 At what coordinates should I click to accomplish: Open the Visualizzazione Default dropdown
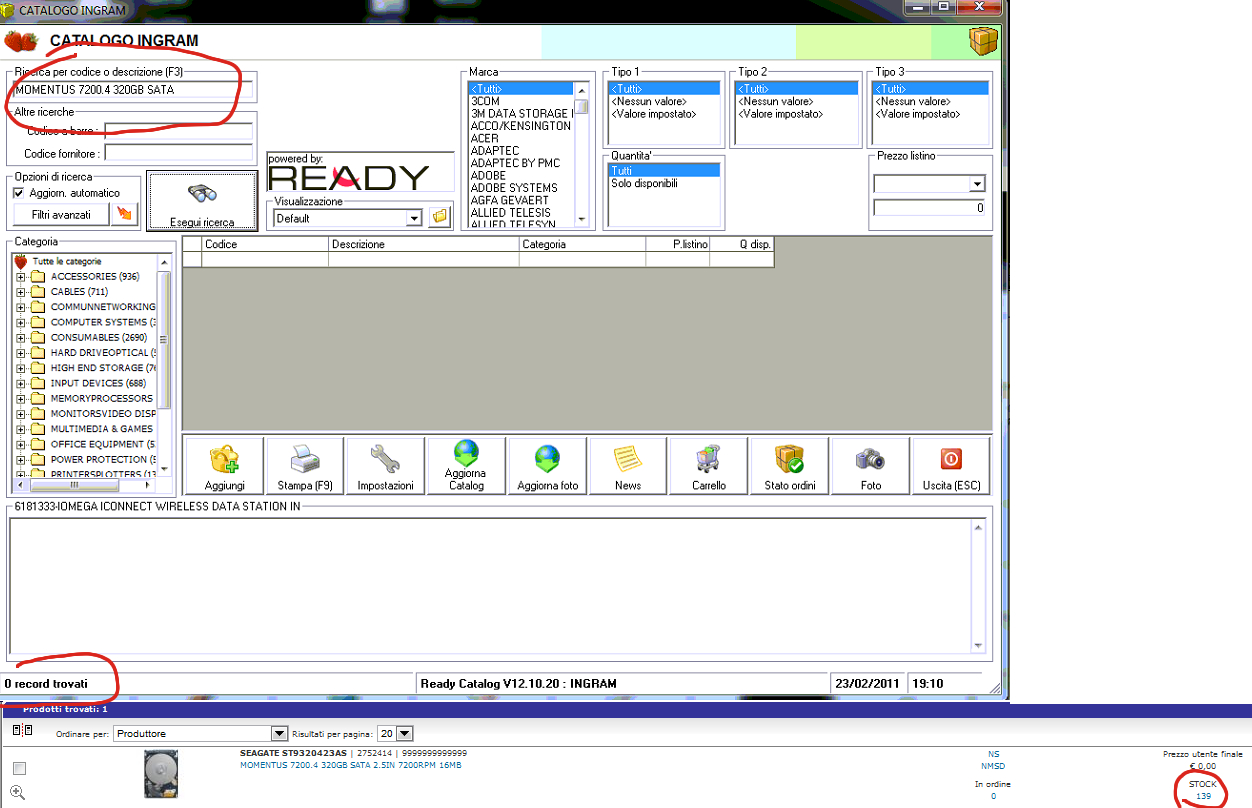(414, 218)
